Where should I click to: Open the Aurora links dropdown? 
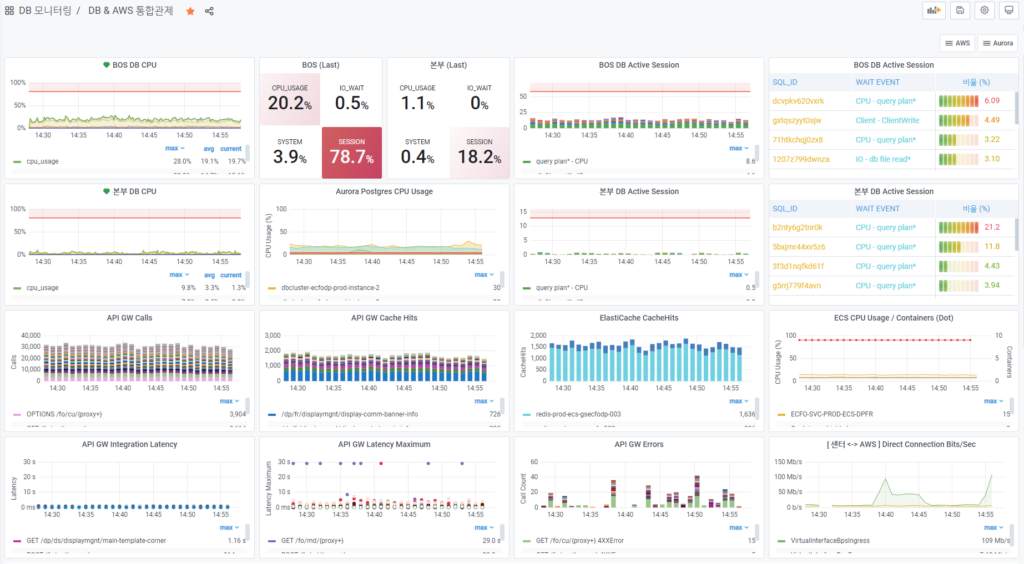[x=998, y=43]
